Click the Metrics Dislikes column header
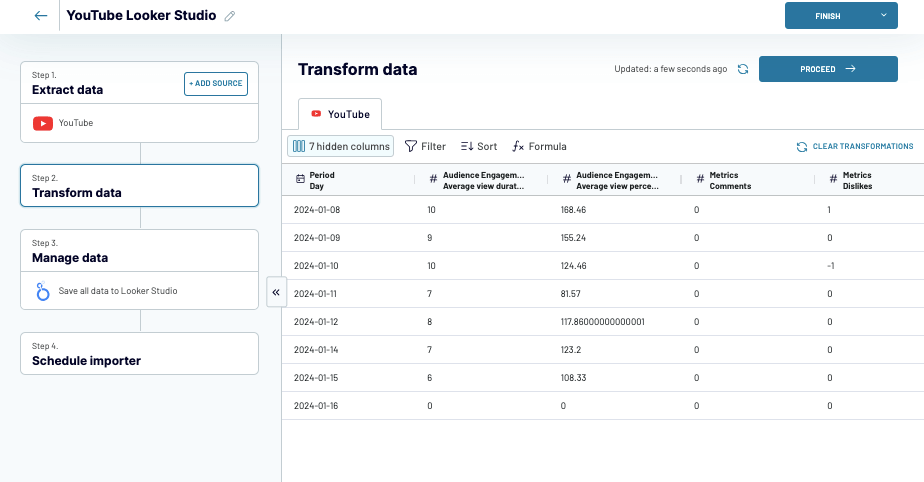This screenshot has height=482, width=924. click(x=869, y=180)
